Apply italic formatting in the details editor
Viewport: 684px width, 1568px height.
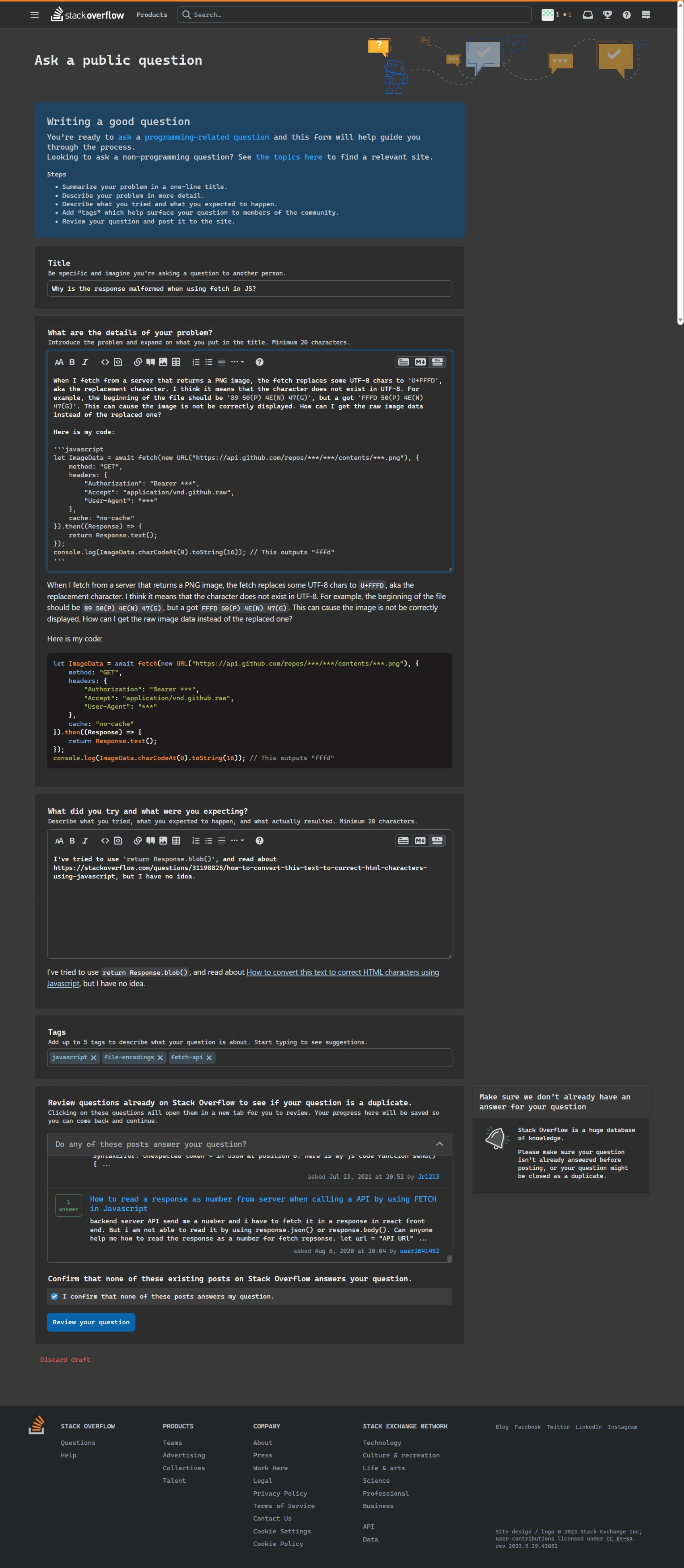click(x=86, y=362)
